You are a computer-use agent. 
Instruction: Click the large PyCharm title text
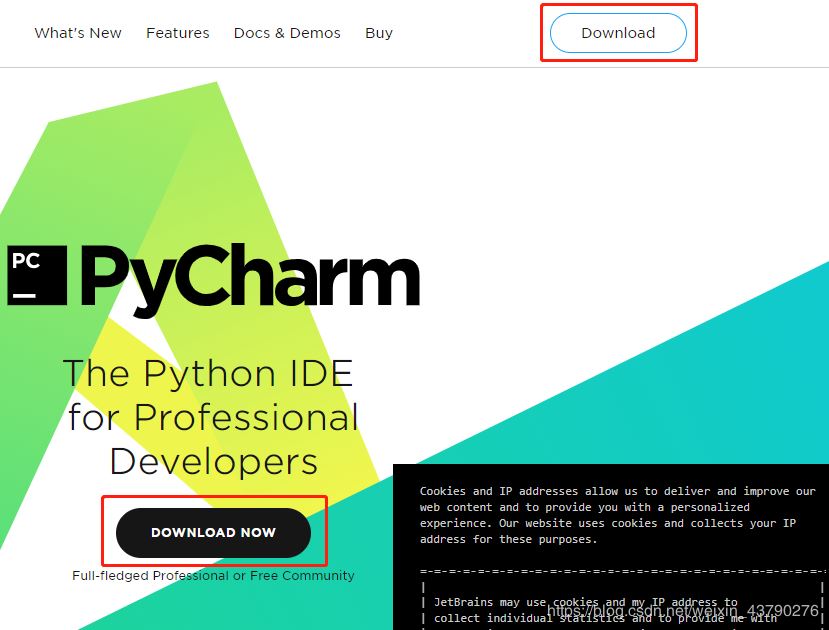250,279
